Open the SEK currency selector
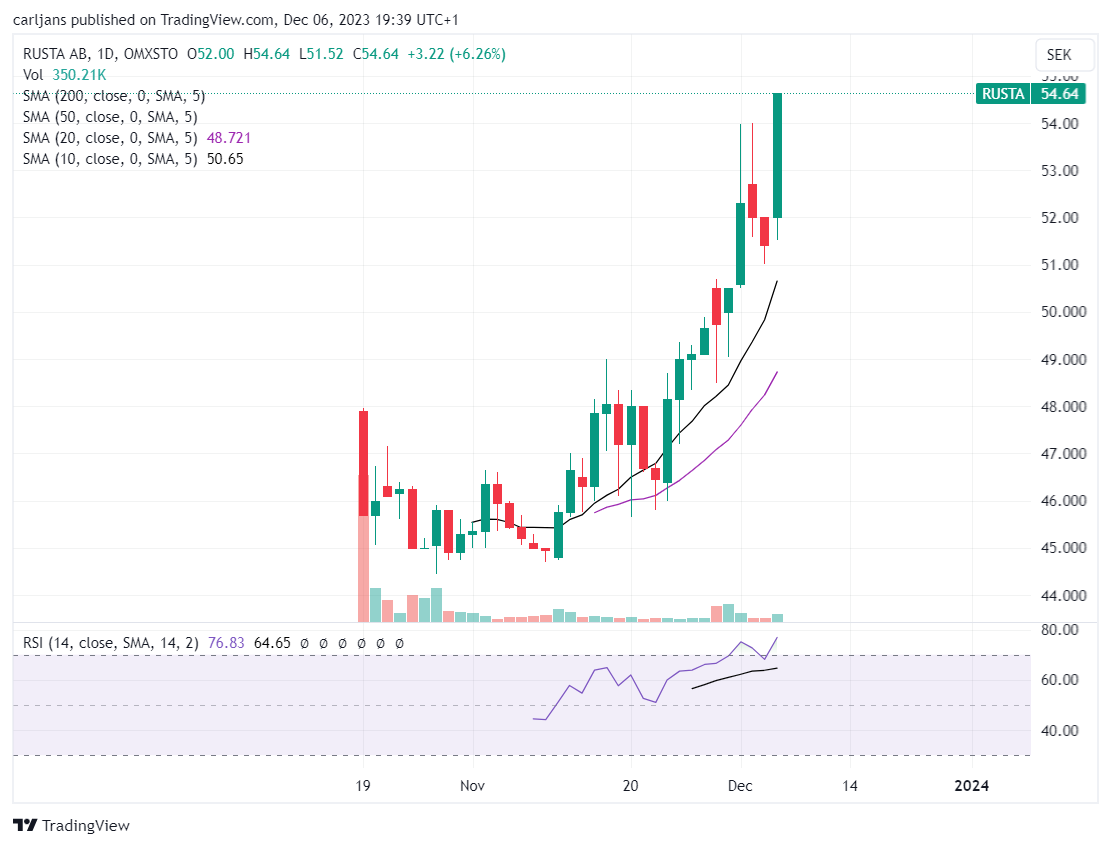Viewport: 1111px width, 847px height. pyautogui.click(x=1059, y=55)
